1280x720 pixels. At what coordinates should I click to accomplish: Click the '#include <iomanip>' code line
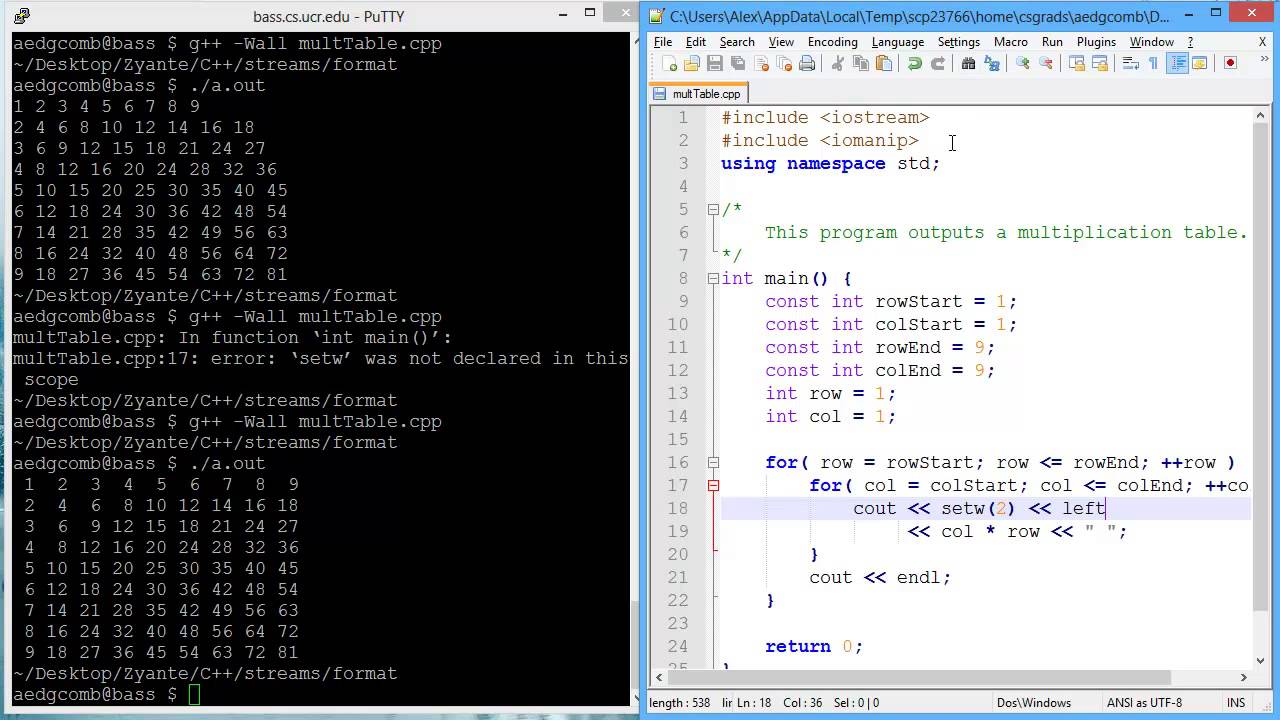[x=820, y=141]
